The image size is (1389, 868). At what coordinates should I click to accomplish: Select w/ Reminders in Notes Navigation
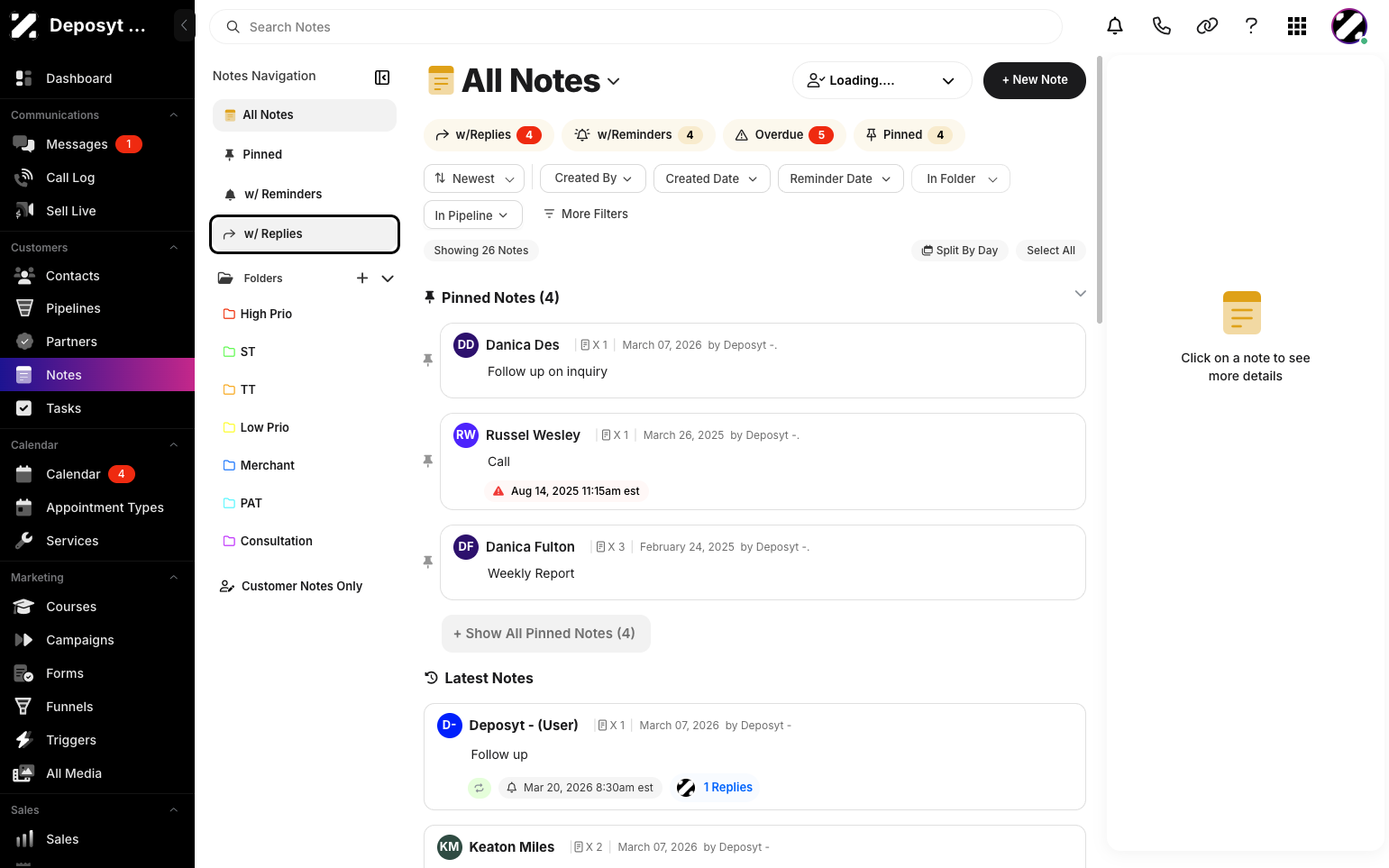click(x=305, y=194)
